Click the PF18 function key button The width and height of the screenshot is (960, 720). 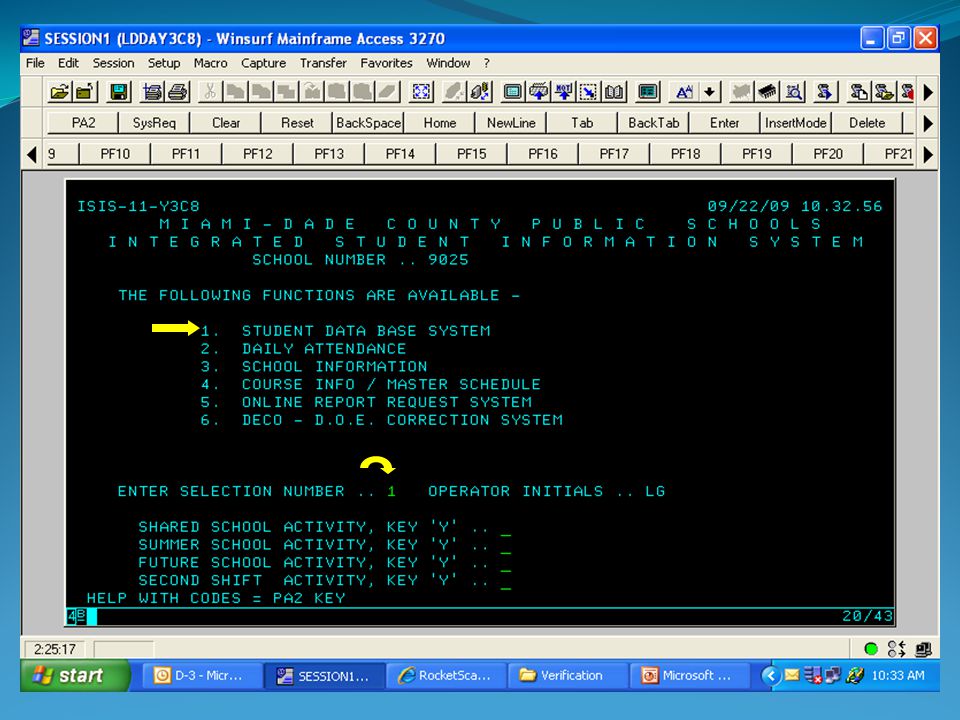(686, 154)
